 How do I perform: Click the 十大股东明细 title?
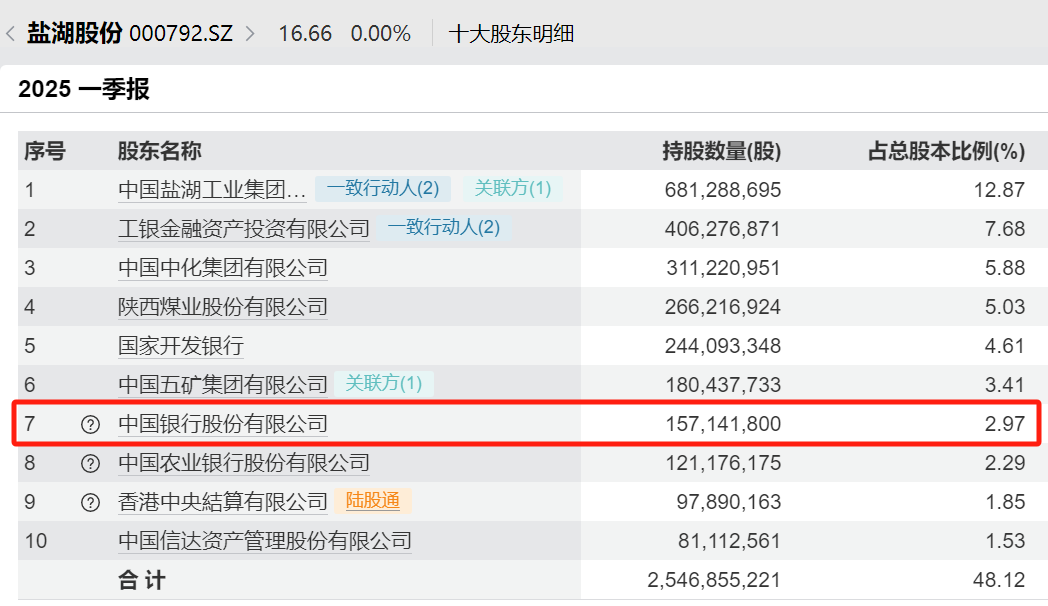[511, 33]
